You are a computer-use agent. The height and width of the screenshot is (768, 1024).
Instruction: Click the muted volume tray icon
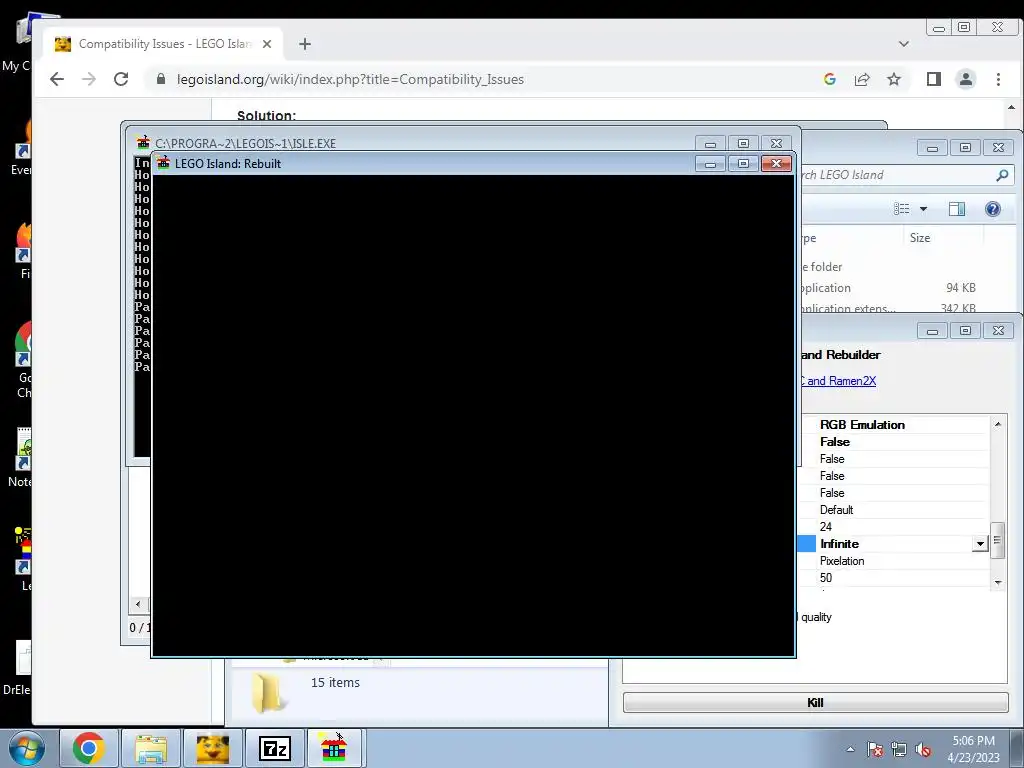(x=923, y=749)
